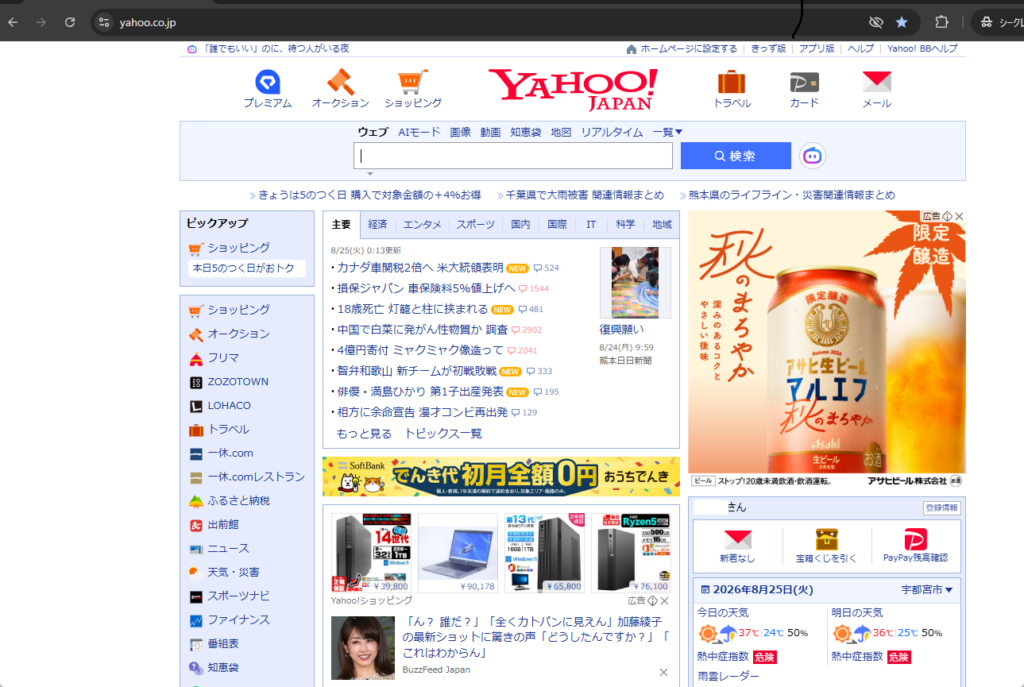Close the Asahi beer advertisement
The image size is (1024, 687).
click(959, 216)
